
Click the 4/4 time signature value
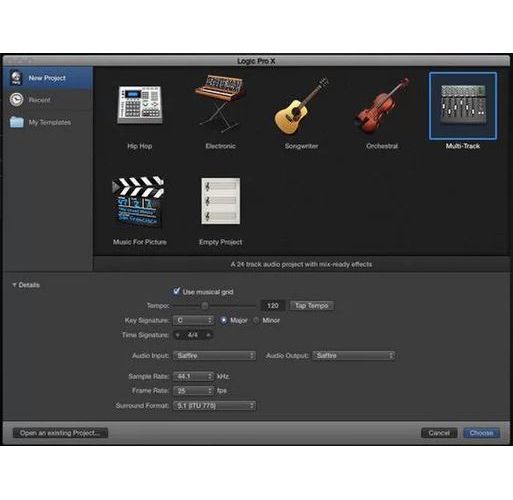click(193, 335)
